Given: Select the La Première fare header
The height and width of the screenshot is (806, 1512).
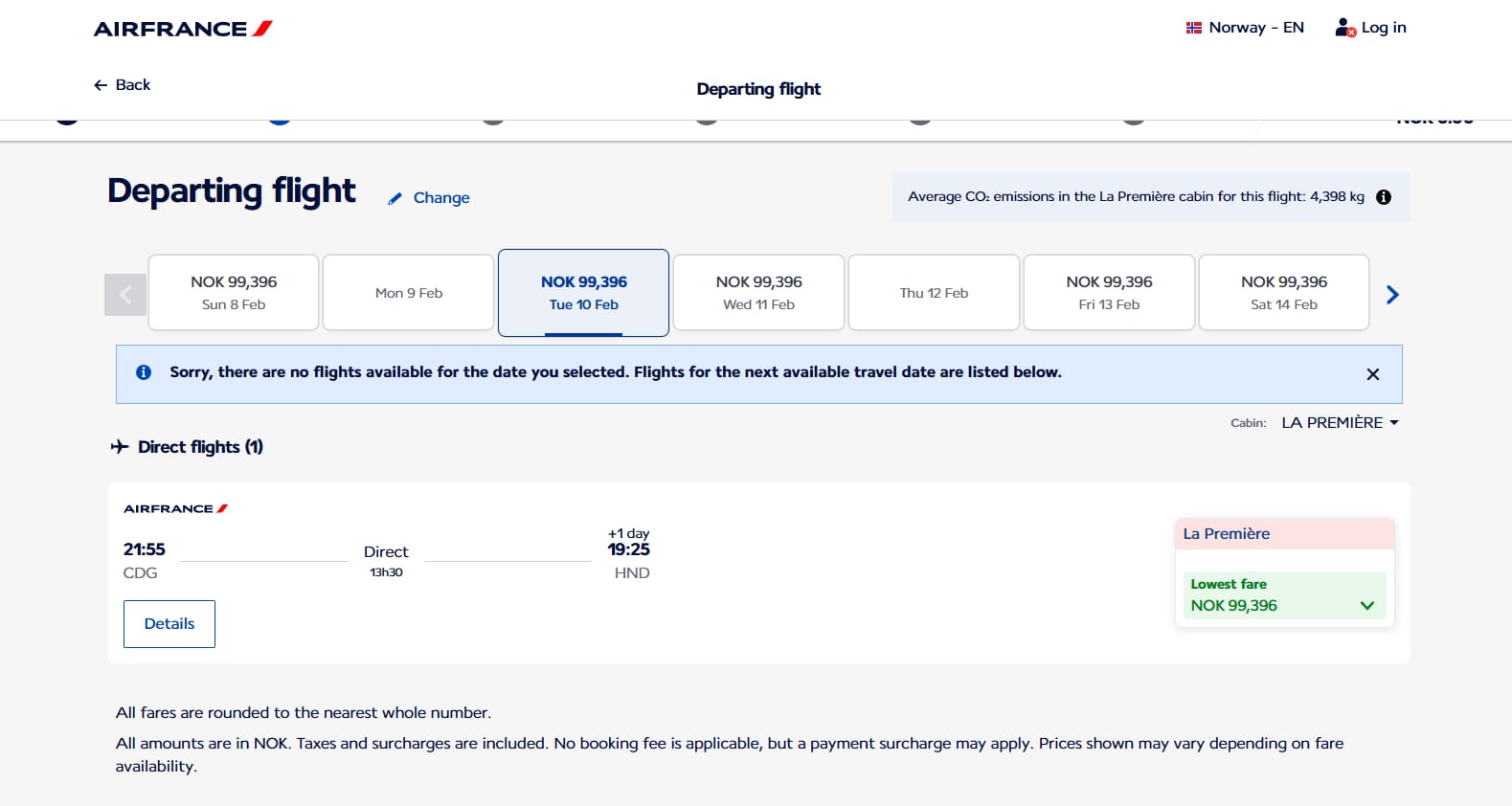Looking at the screenshot, I should click(1284, 534).
